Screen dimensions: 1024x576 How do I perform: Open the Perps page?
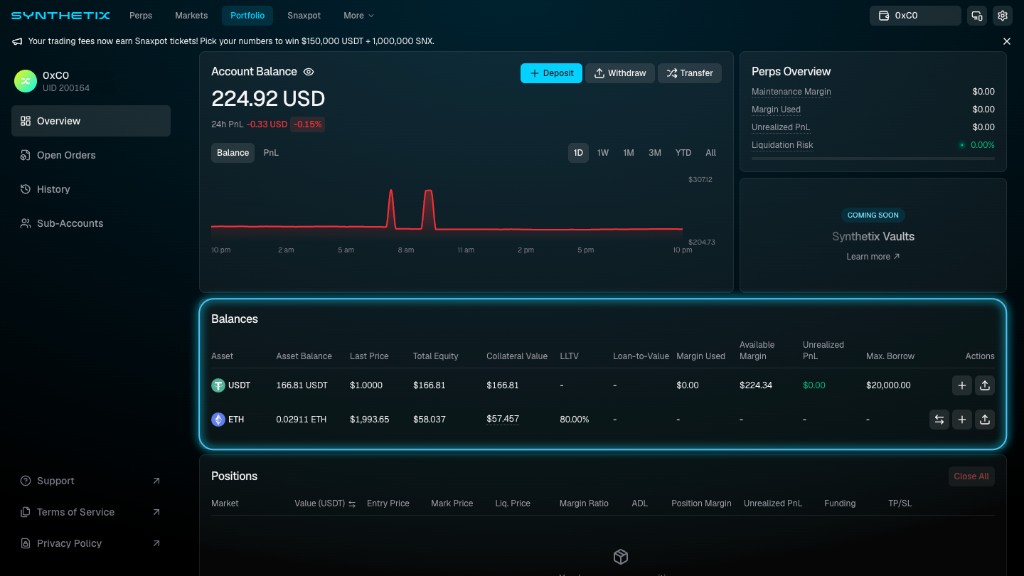coord(140,15)
